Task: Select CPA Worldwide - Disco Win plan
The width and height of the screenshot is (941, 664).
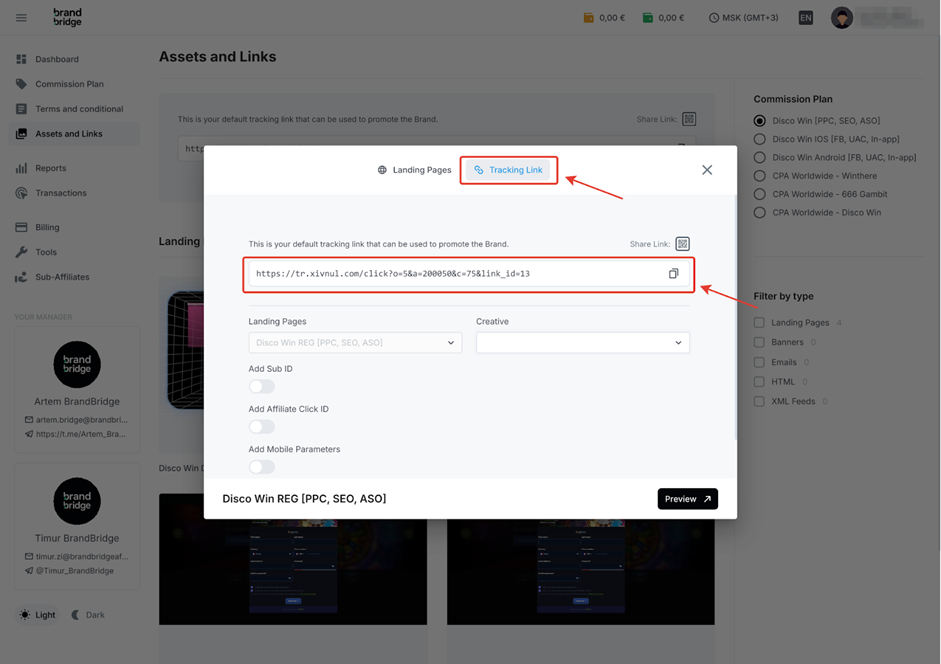Action: [x=760, y=213]
